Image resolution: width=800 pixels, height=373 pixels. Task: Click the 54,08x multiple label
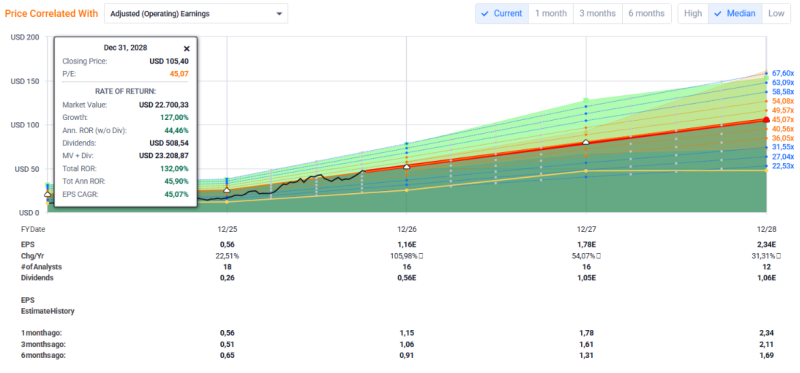point(783,102)
